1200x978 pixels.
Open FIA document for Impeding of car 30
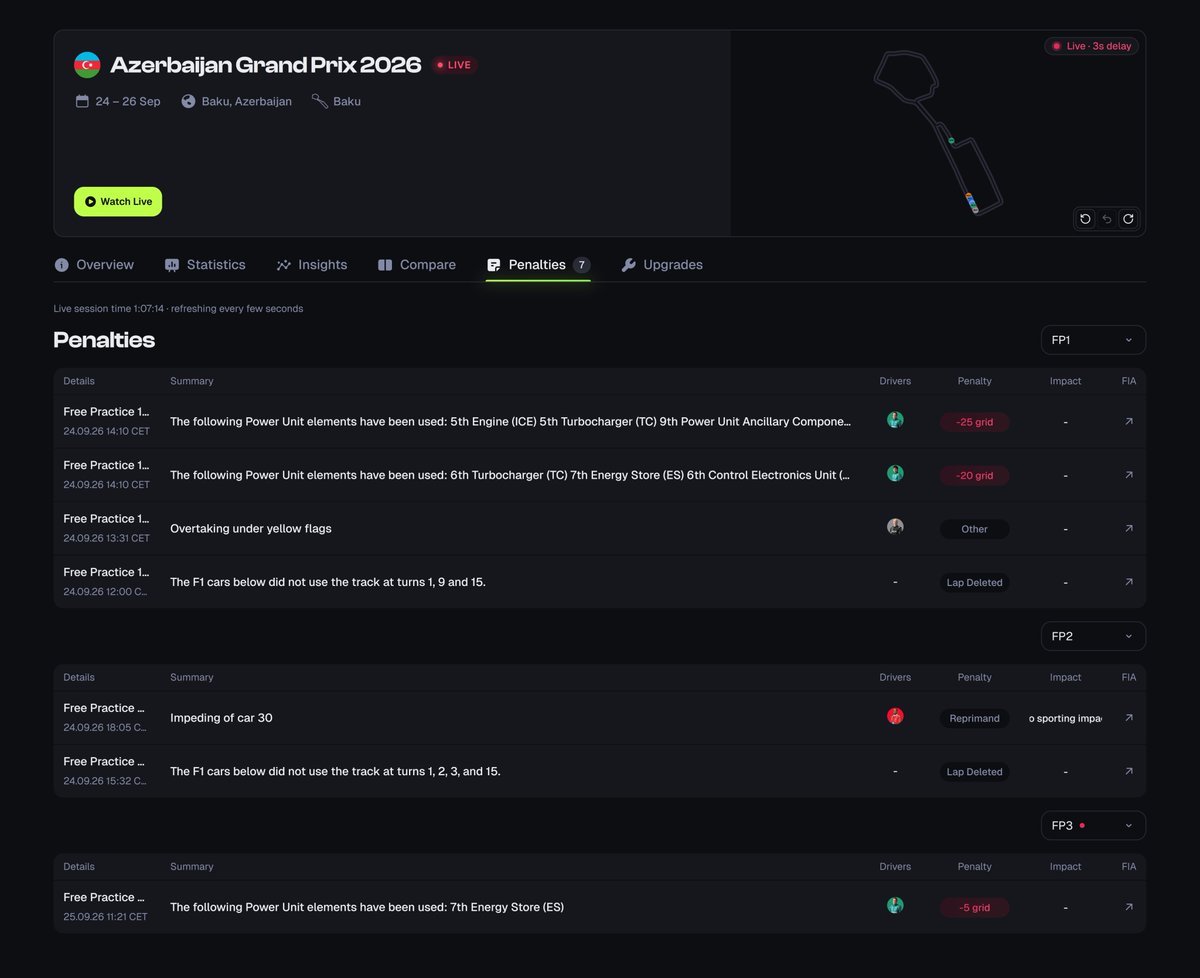point(1129,718)
